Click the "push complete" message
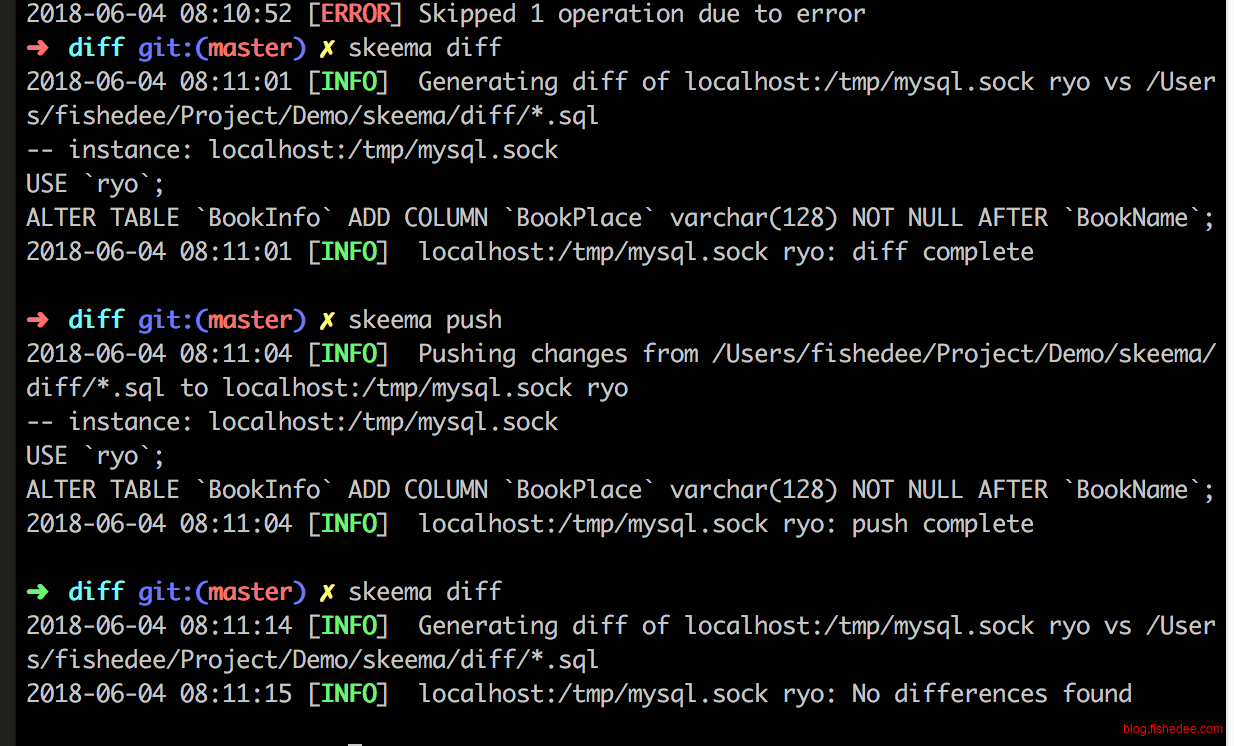 click(x=942, y=524)
